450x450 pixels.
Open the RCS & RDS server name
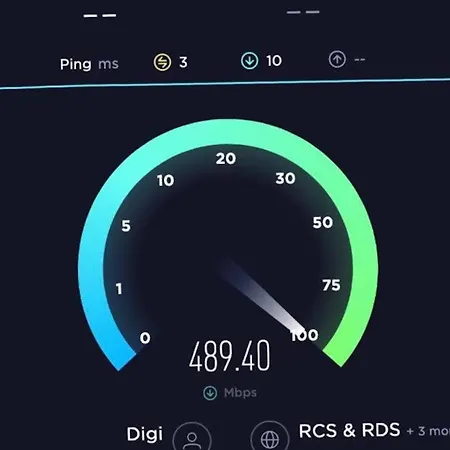point(349,430)
